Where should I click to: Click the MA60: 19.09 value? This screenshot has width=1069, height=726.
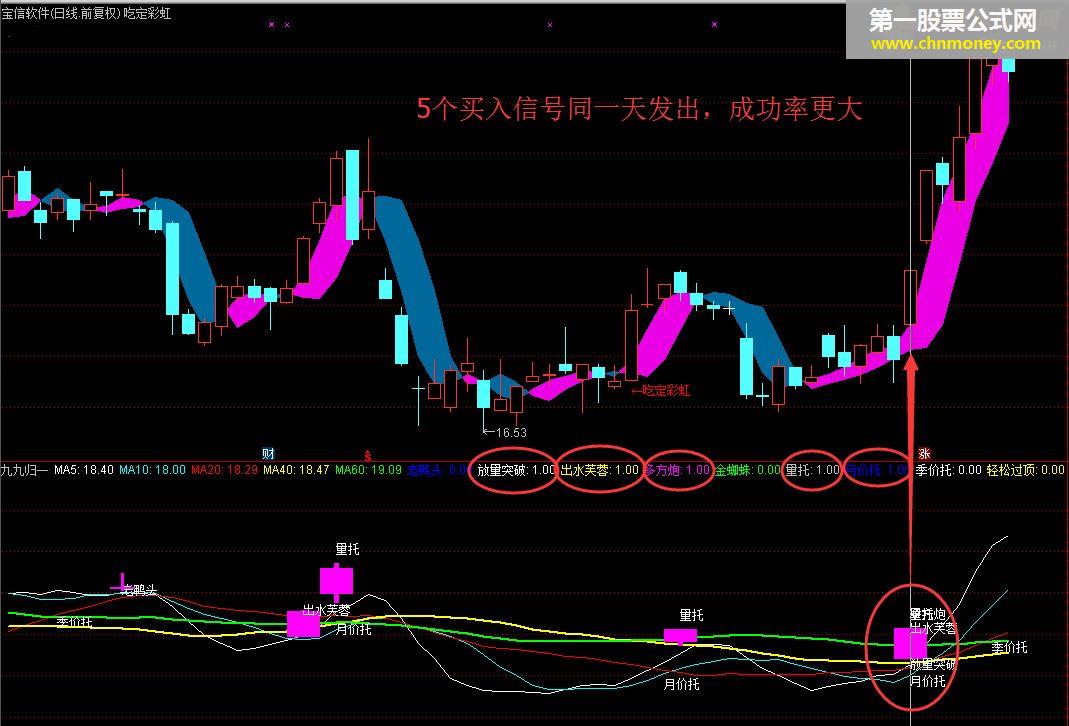pyautogui.click(x=368, y=470)
